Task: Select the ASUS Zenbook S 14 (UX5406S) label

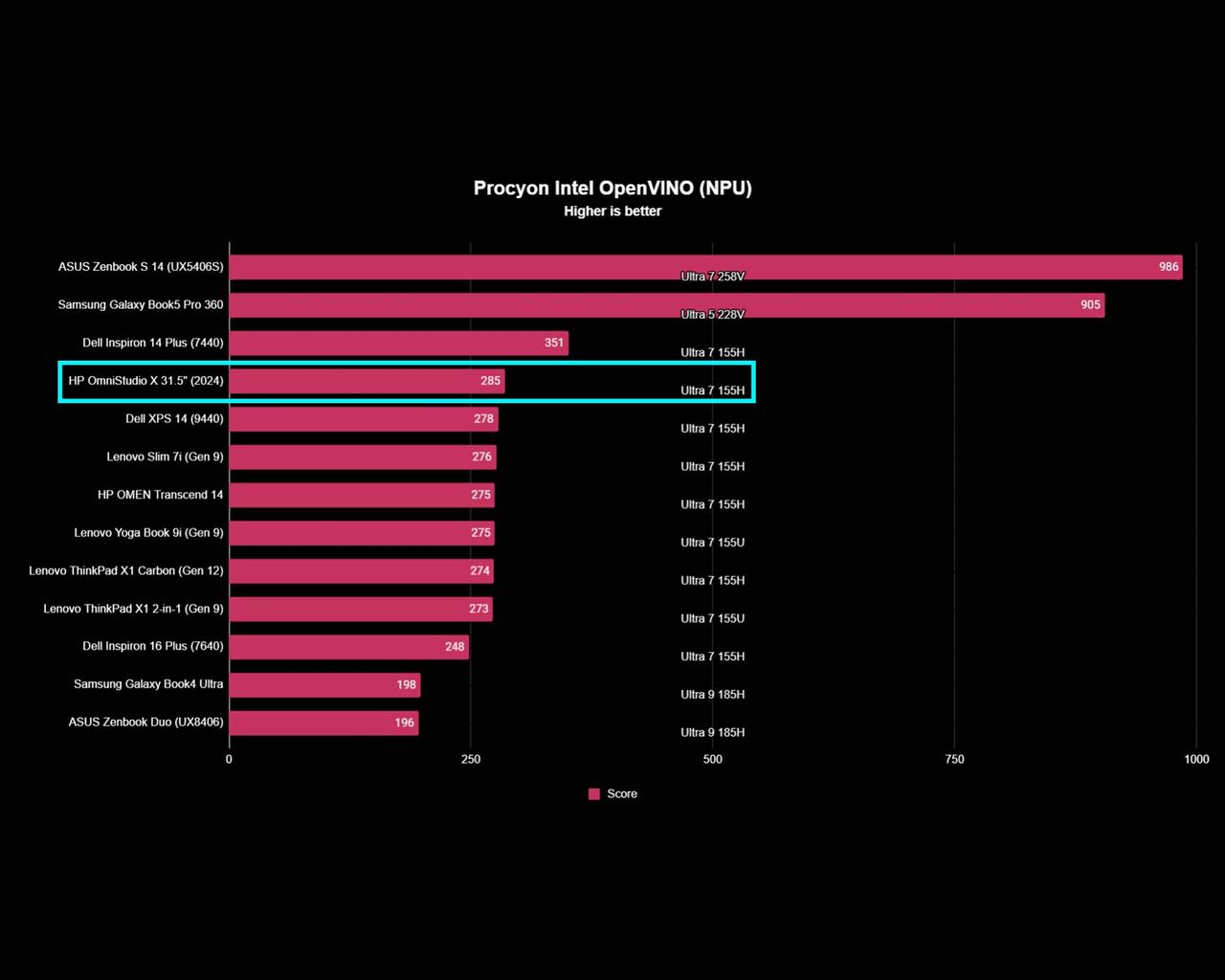Action: point(141,266)
